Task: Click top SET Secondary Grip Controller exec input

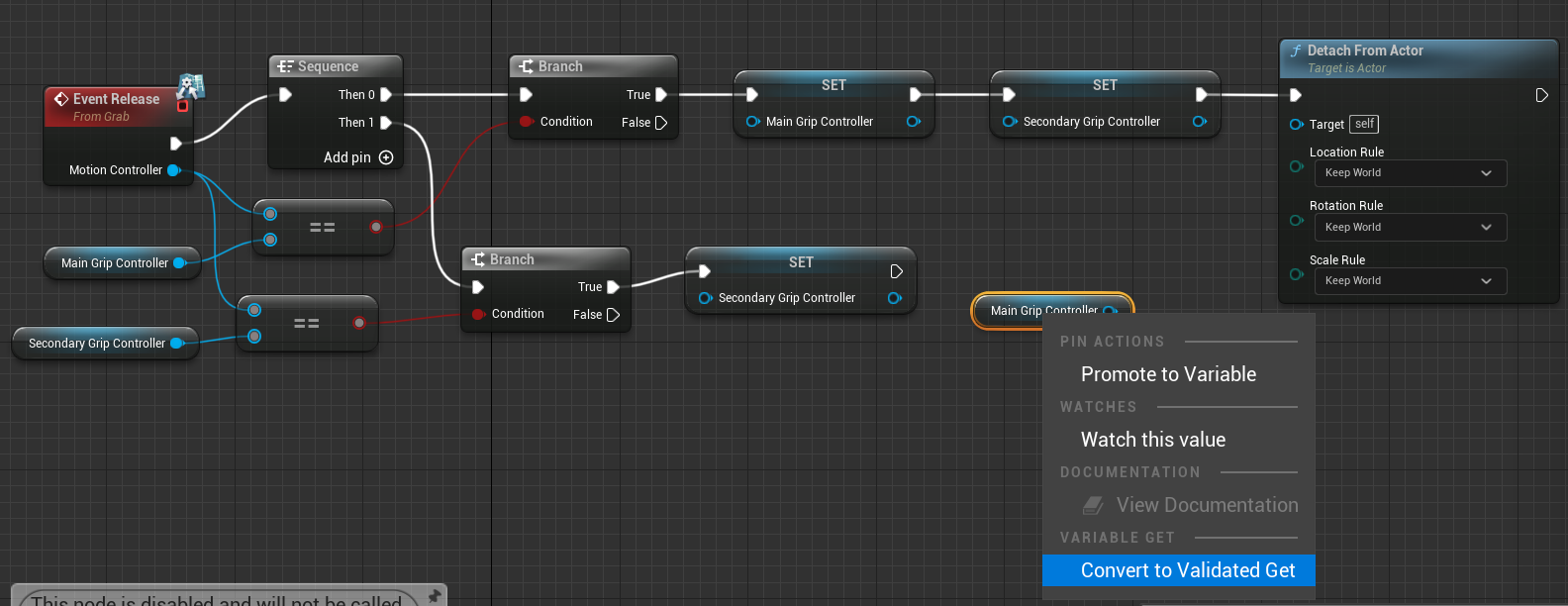Action: [1009, 95]
